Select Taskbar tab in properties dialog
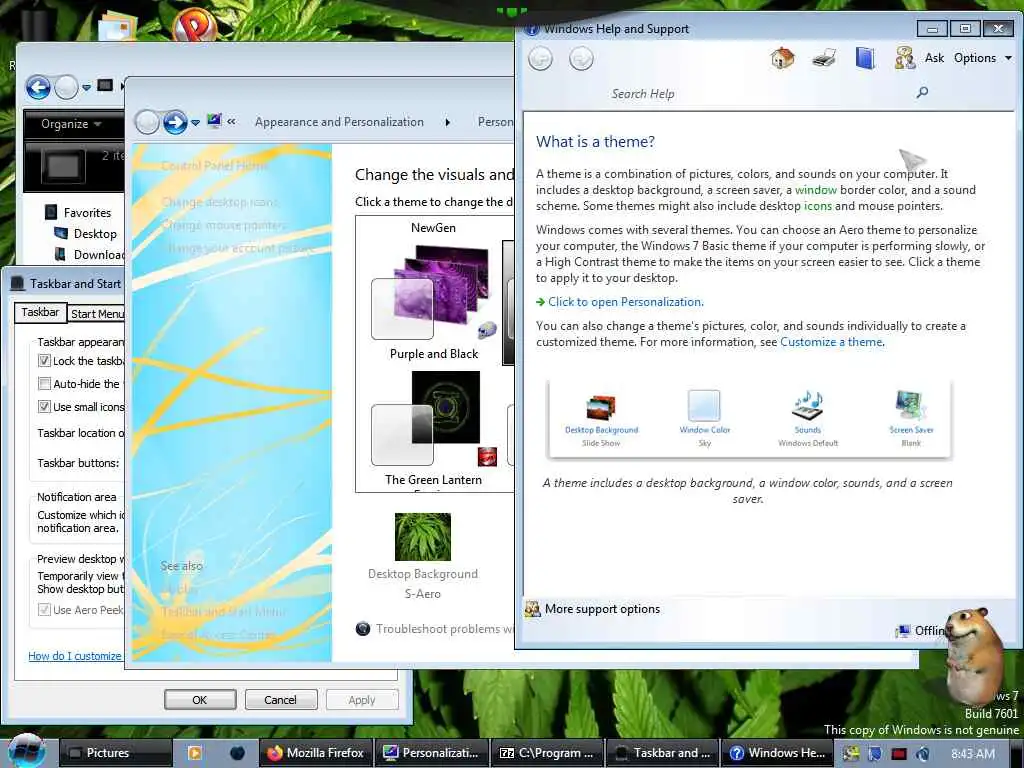This screenshot has width=1024, height=768. [40, 312]
